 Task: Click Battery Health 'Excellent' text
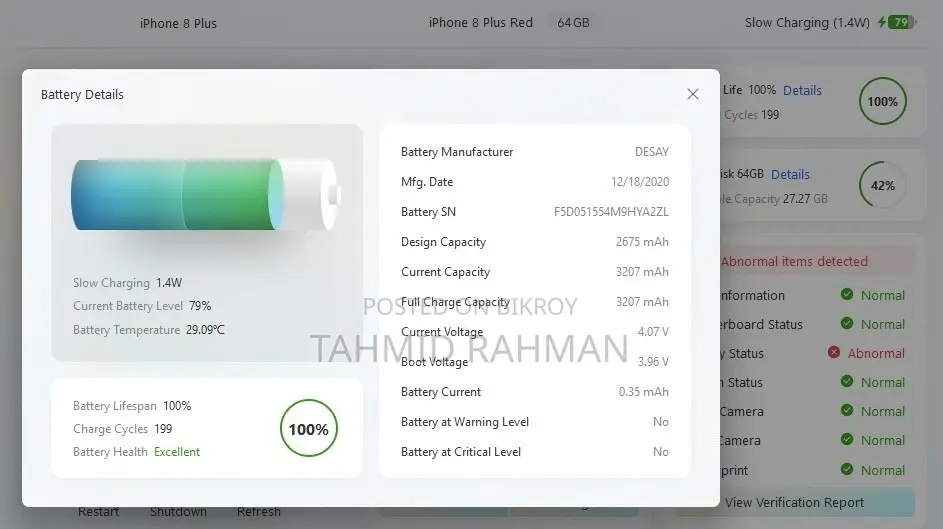point(177,452)
